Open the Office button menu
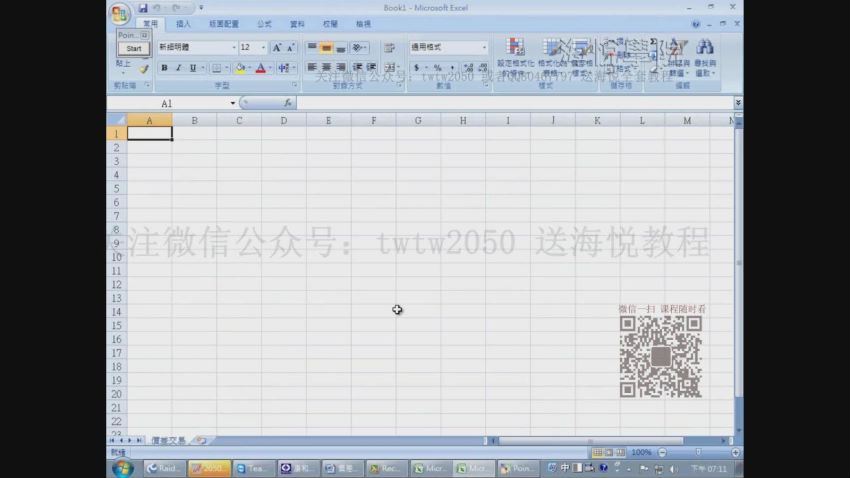 119,14
